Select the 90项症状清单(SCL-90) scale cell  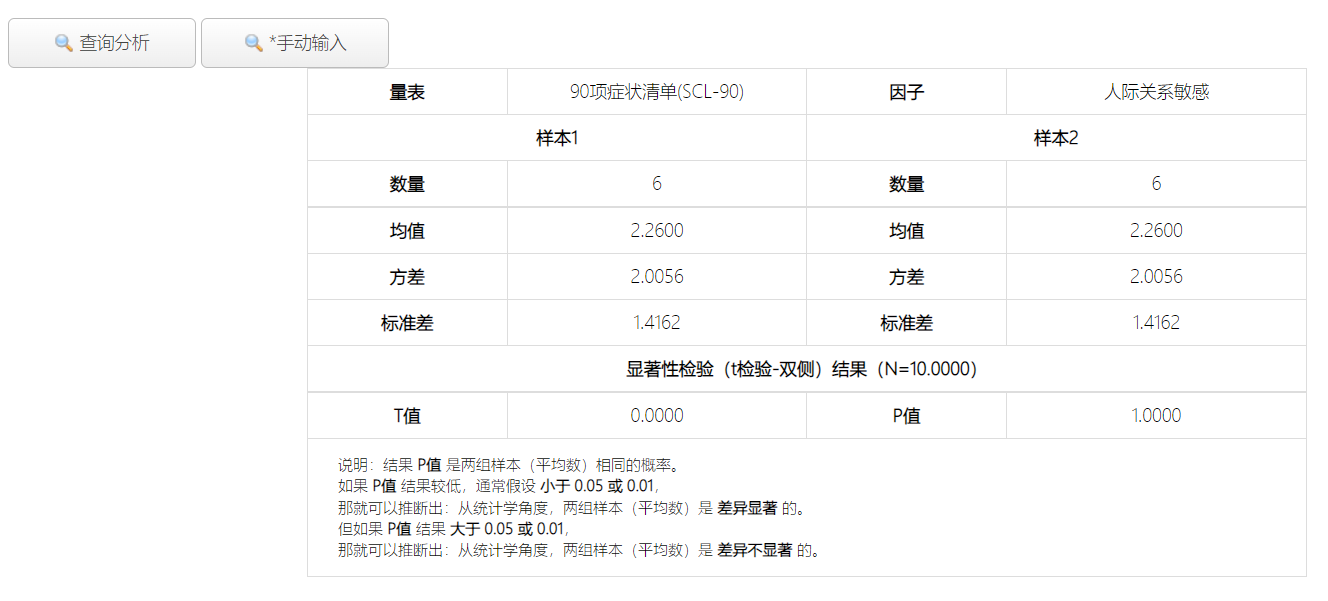656,92
